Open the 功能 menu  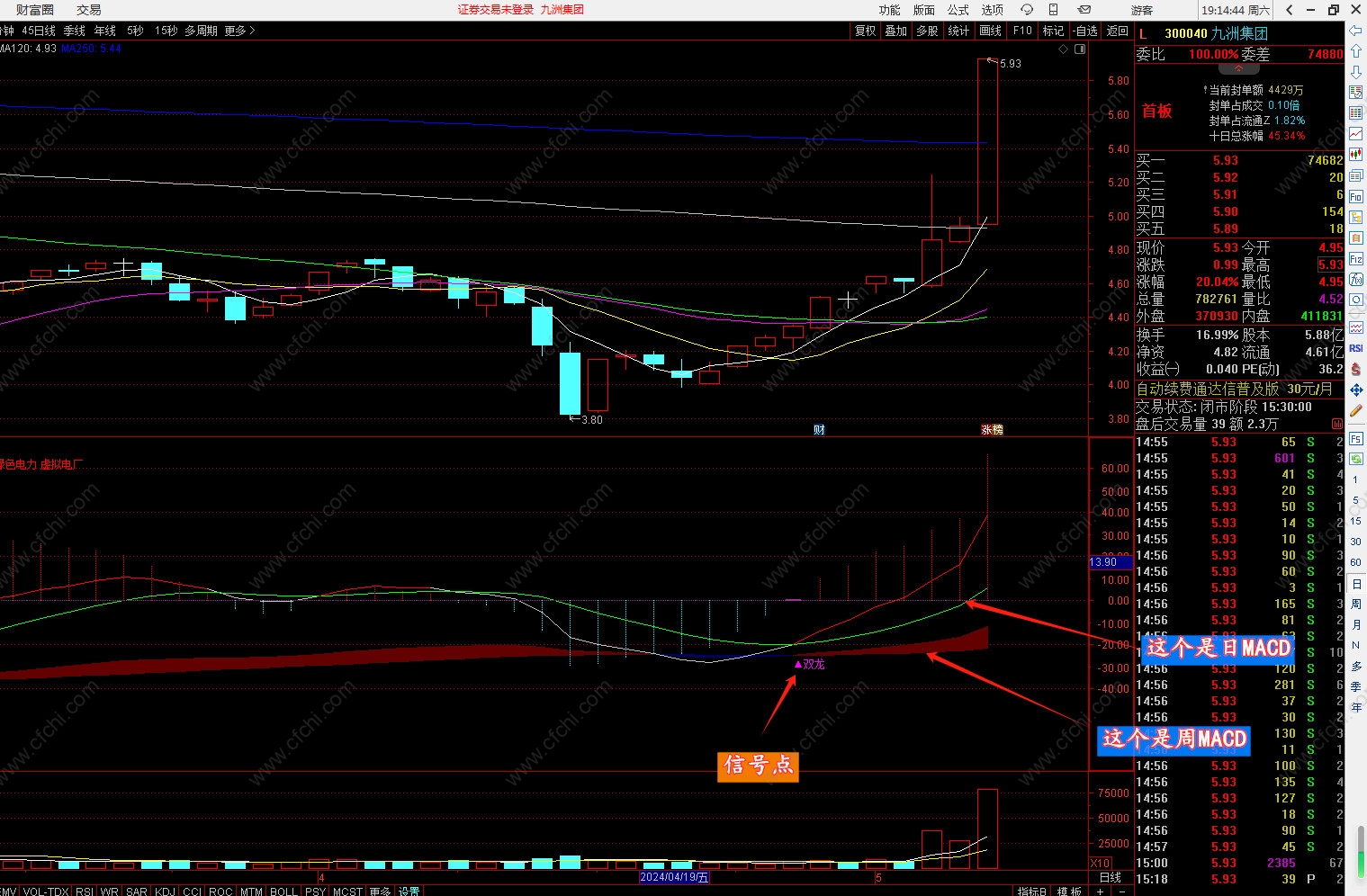coord(889,10)
